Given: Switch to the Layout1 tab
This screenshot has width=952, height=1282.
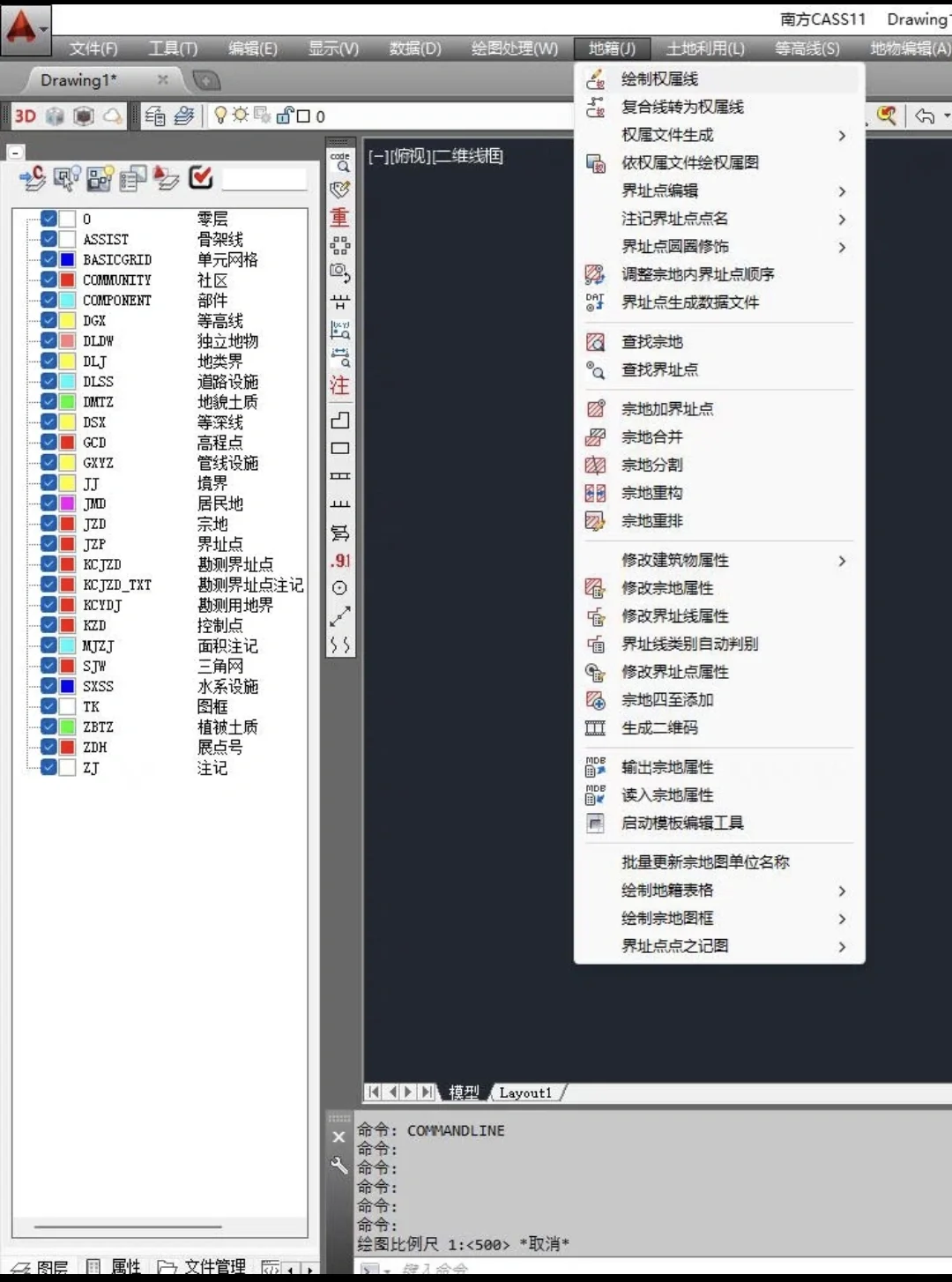Looking at the screenshot, I should pyautogui.click(x=526, y=1092).
